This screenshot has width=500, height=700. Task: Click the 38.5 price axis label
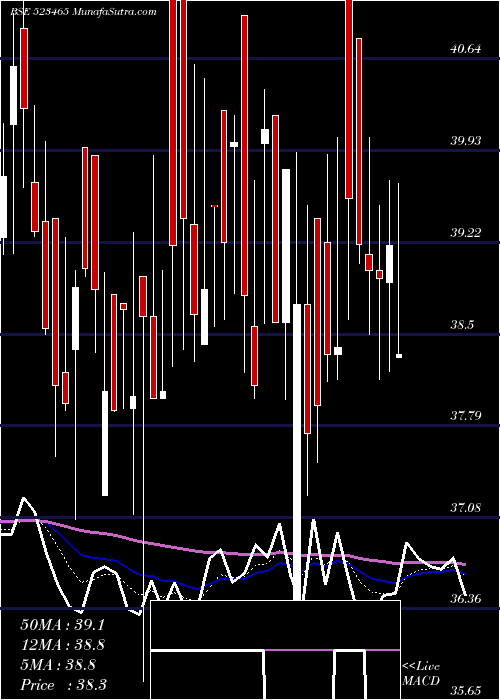462,324
